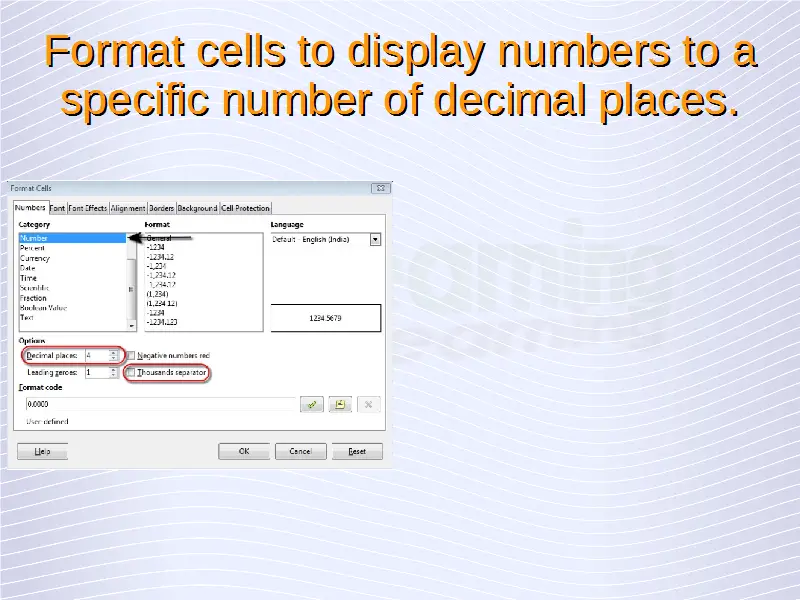Screen dimensions: 800x600
Task: Click the Cancel button
Action: pyautogui.click(x=300, y=451)
